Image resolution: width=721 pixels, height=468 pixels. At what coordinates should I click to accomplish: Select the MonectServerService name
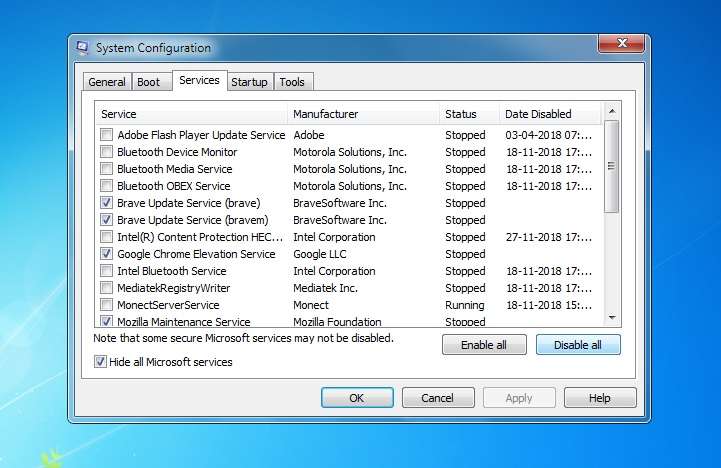tap(168, 305)
